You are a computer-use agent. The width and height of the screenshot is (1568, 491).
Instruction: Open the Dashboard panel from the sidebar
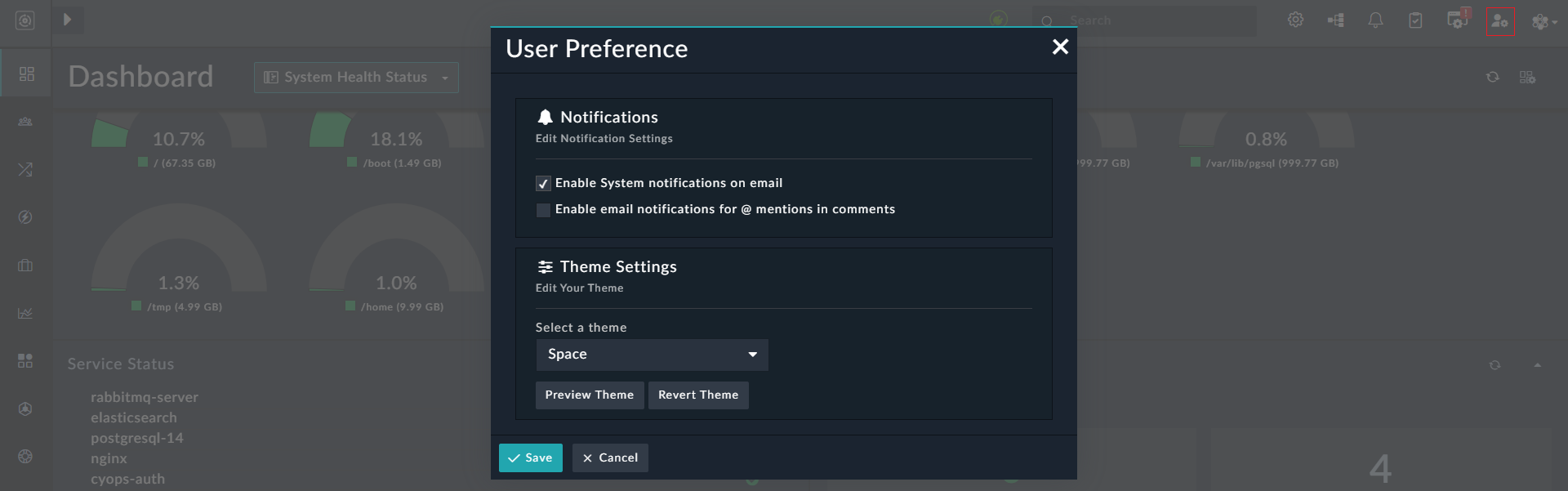click(x=25, y=74)
